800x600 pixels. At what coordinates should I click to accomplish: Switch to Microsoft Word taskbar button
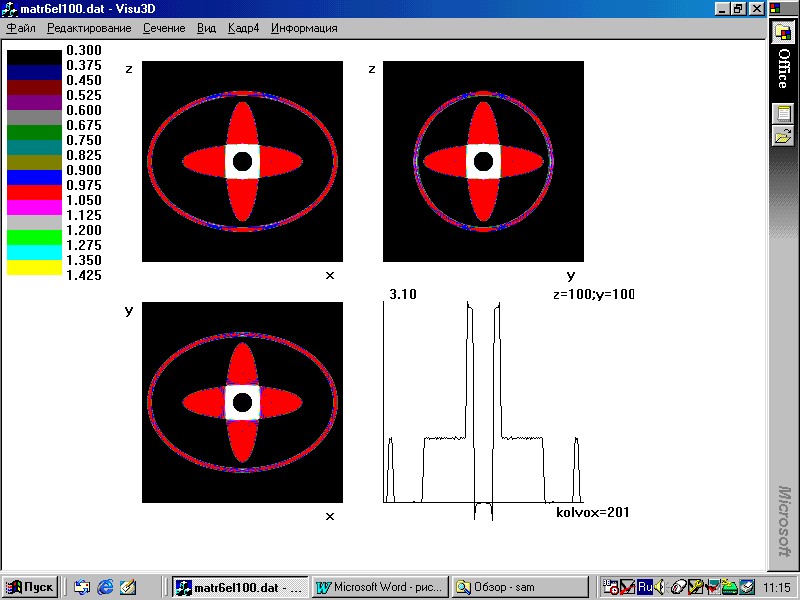[x=379, y=587]
